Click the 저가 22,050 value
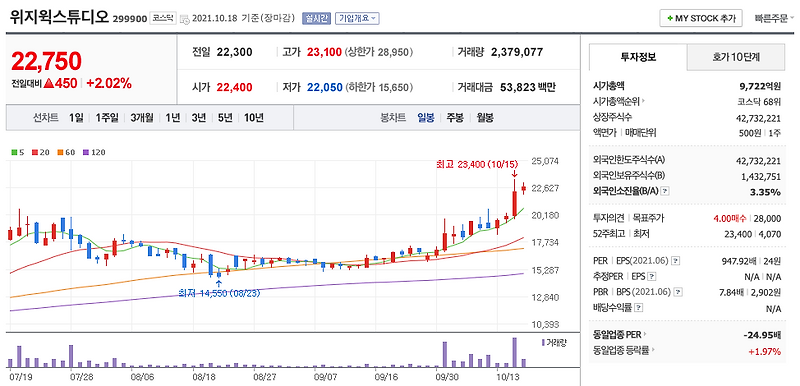Viewport: 800px width, 386px height. [324, 88]
